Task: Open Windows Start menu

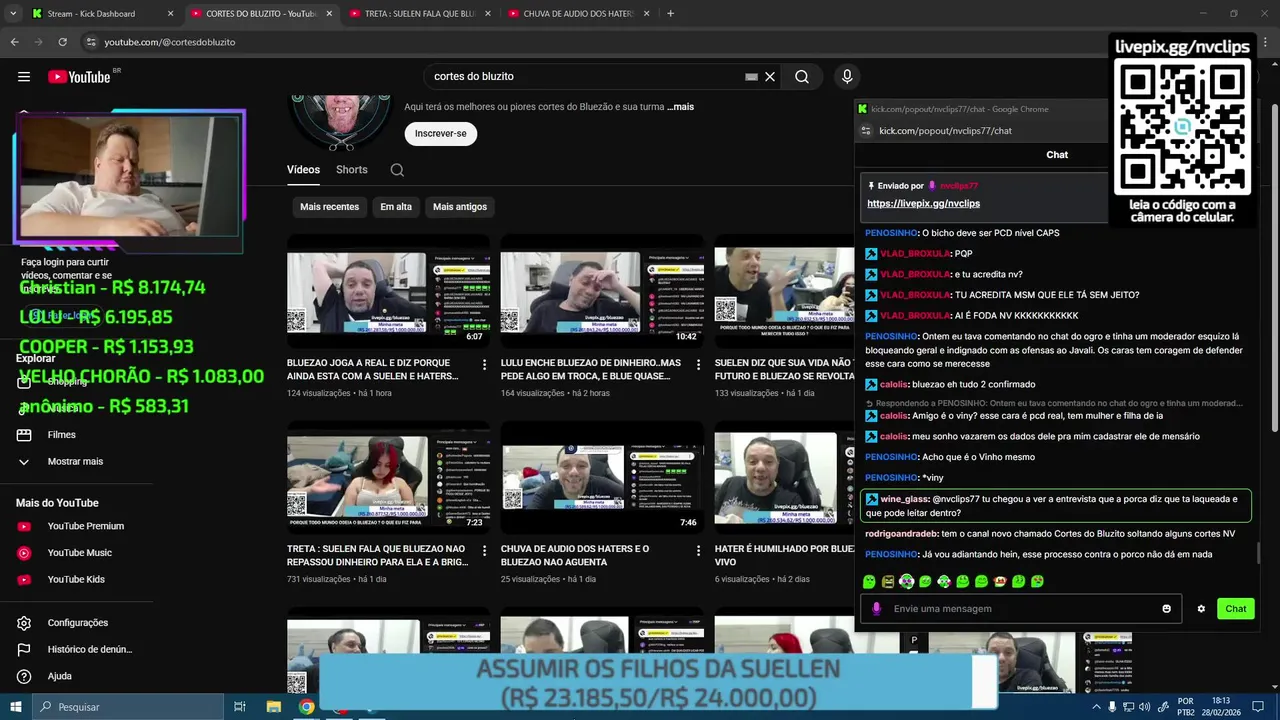Action: 16,707
